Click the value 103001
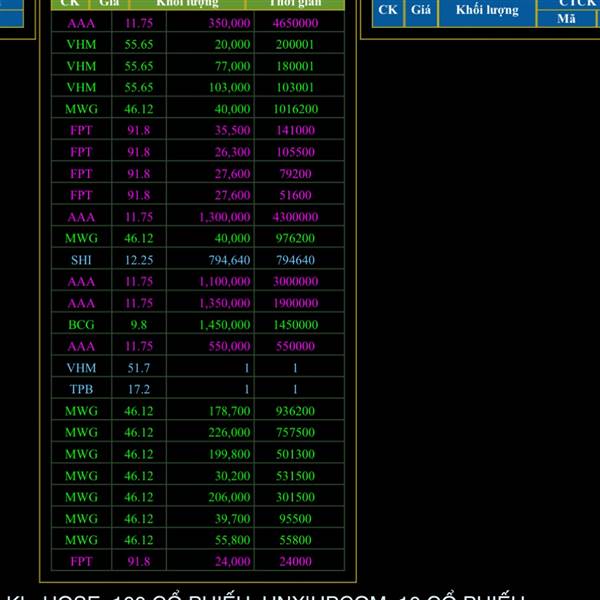The height and width of the screenshot is (600, 600). pyautogui.click(x=295, y=87)
